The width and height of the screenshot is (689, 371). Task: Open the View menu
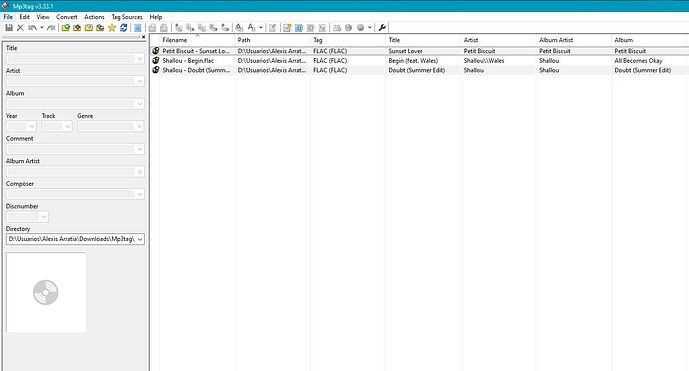[x=43, y=17]
